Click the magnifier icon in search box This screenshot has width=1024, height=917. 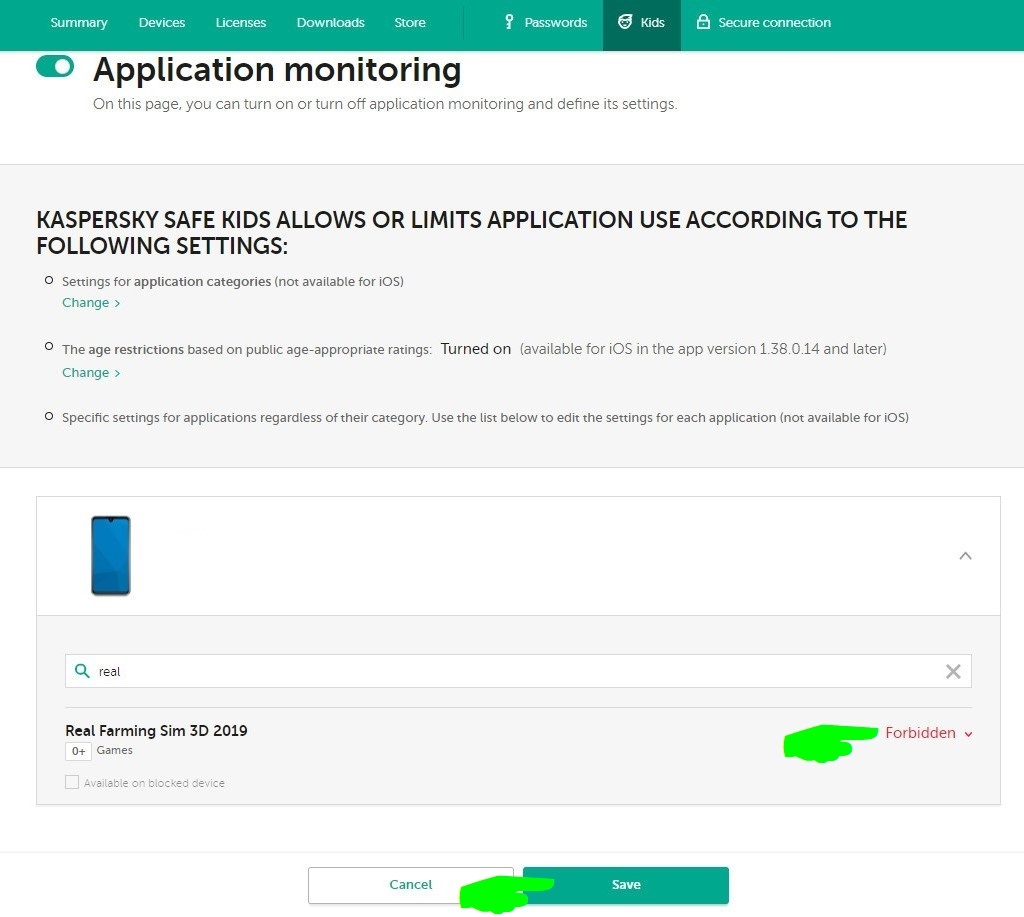click(x=83, y=671)
